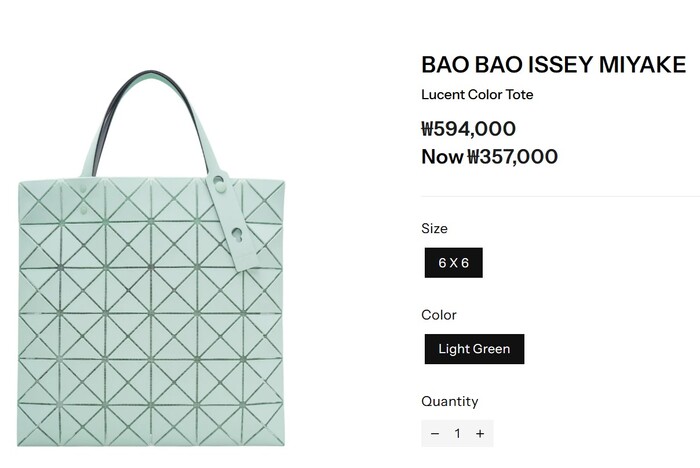Decrease quantity with the minus icon
Image resolution: width=700 pixels, height=468 pixels.
click(x=435, y=433)
